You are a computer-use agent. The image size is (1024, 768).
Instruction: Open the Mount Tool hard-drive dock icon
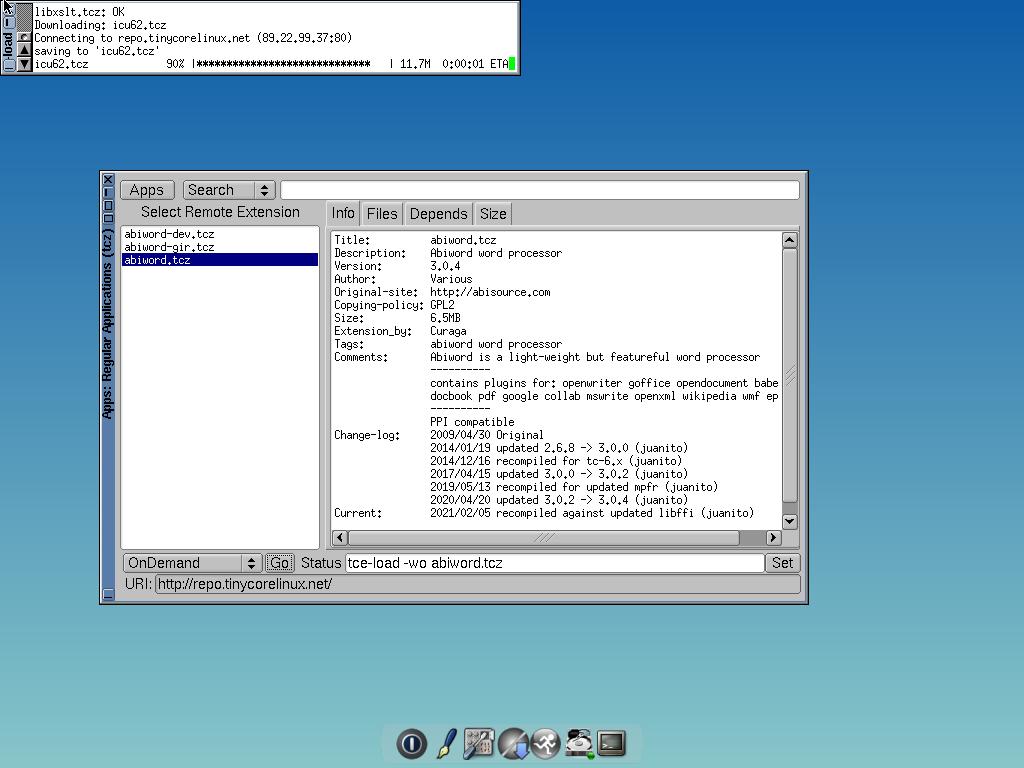[579, 743]
